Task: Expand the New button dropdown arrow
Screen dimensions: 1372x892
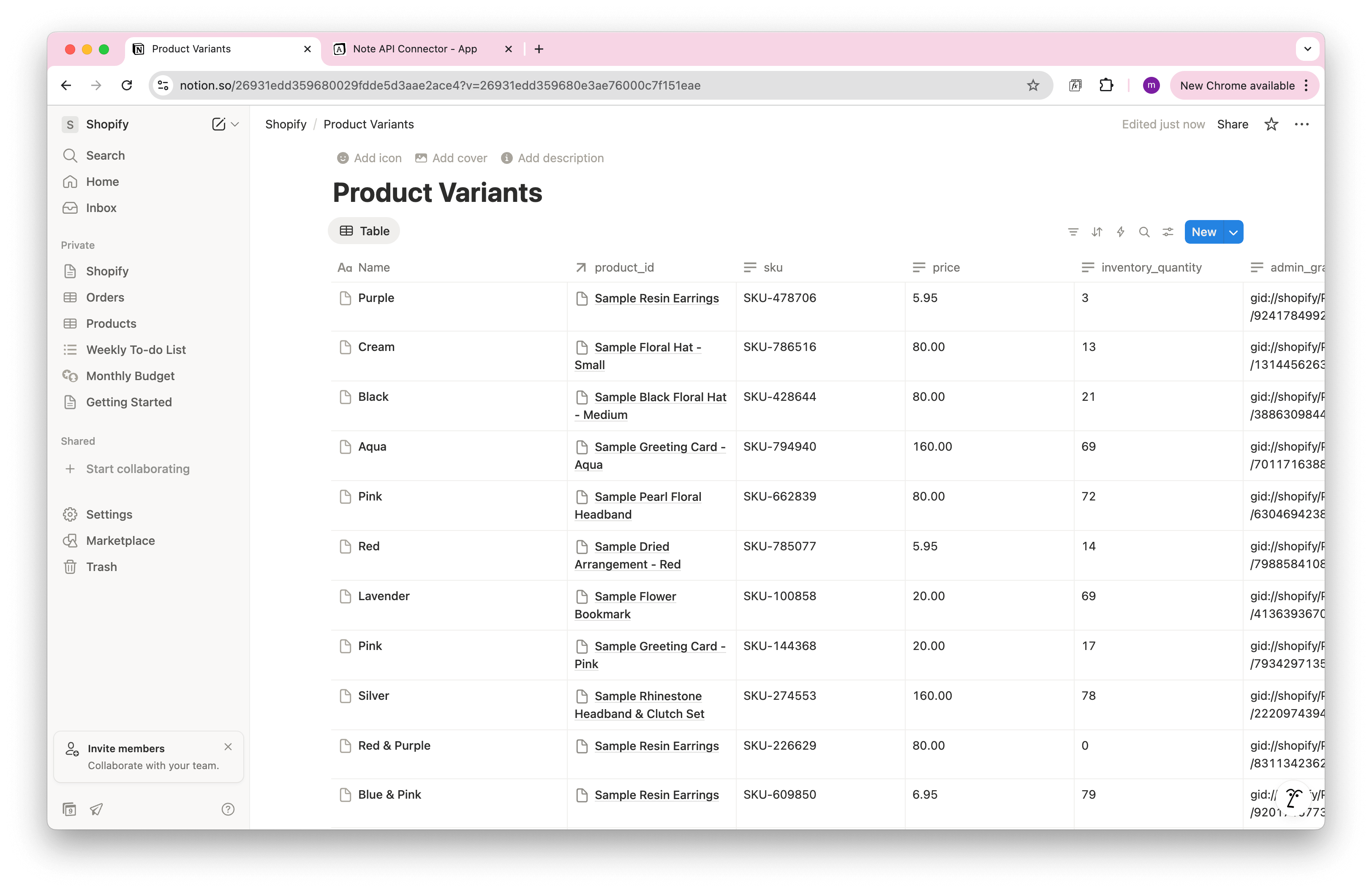Action: pos(1233,231)
